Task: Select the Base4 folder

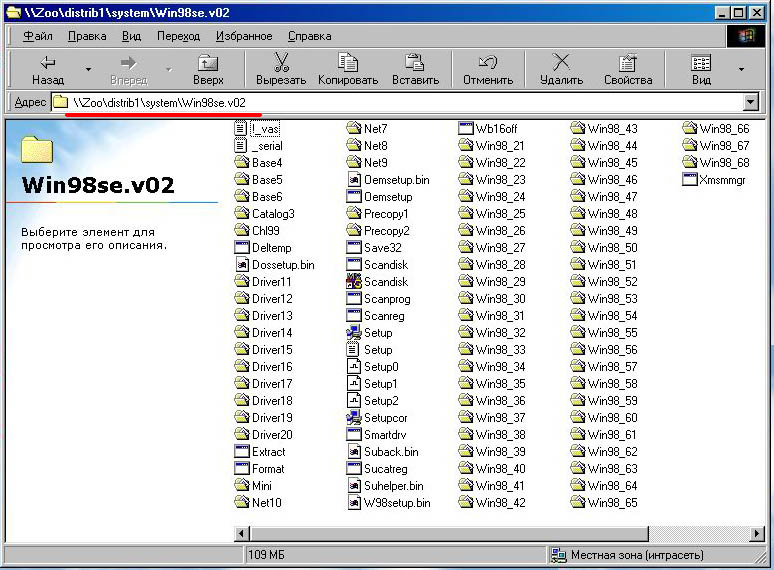Action: point(258,163)
